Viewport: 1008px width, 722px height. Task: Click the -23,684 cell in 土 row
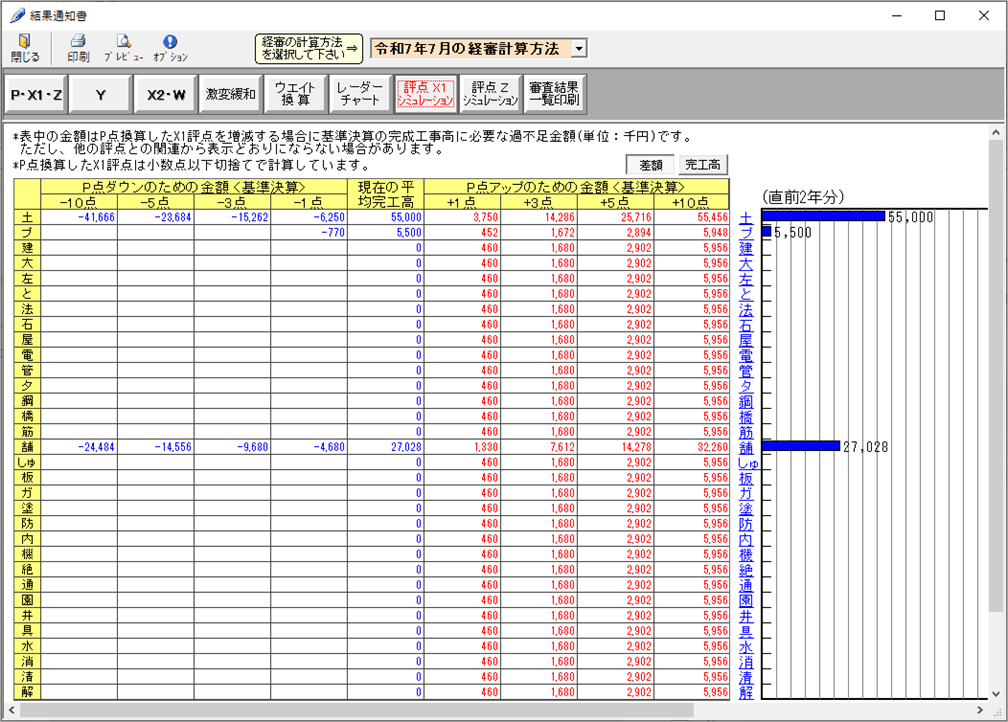[x=156, y=217]
